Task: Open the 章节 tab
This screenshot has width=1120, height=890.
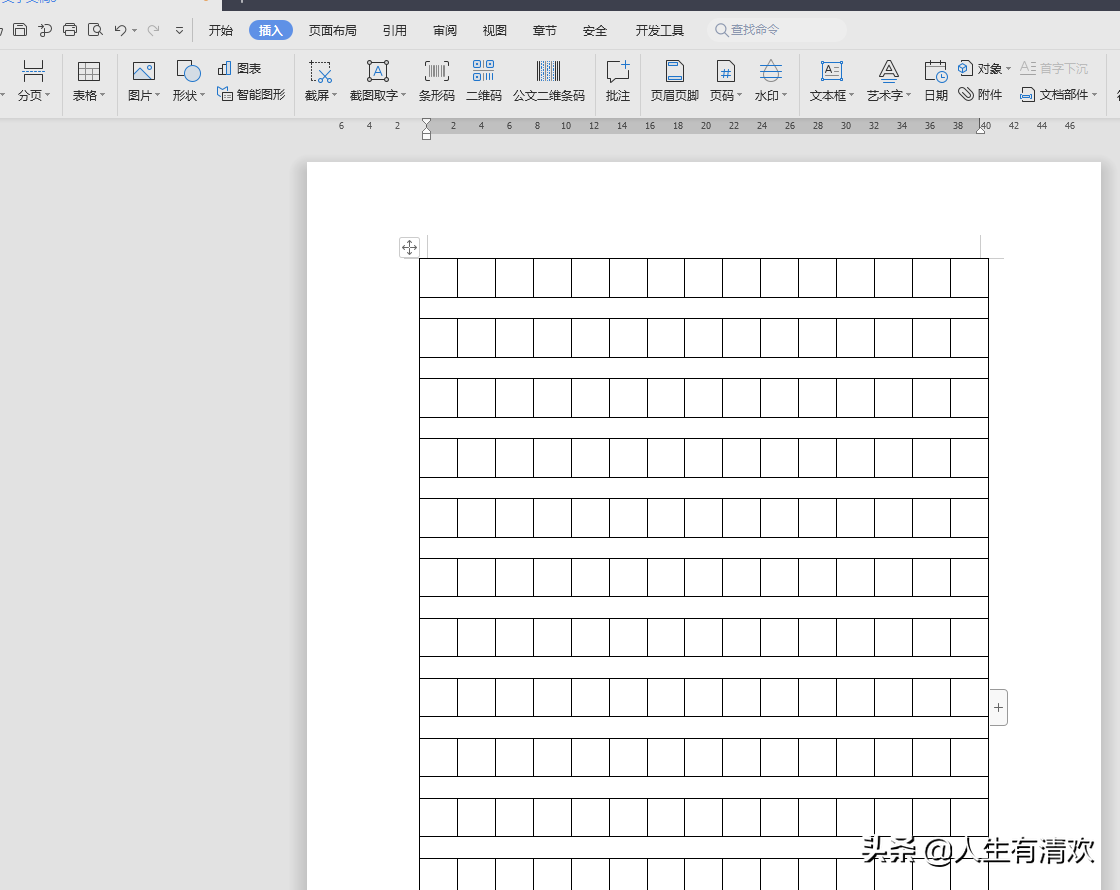Action: click(544, 30)
